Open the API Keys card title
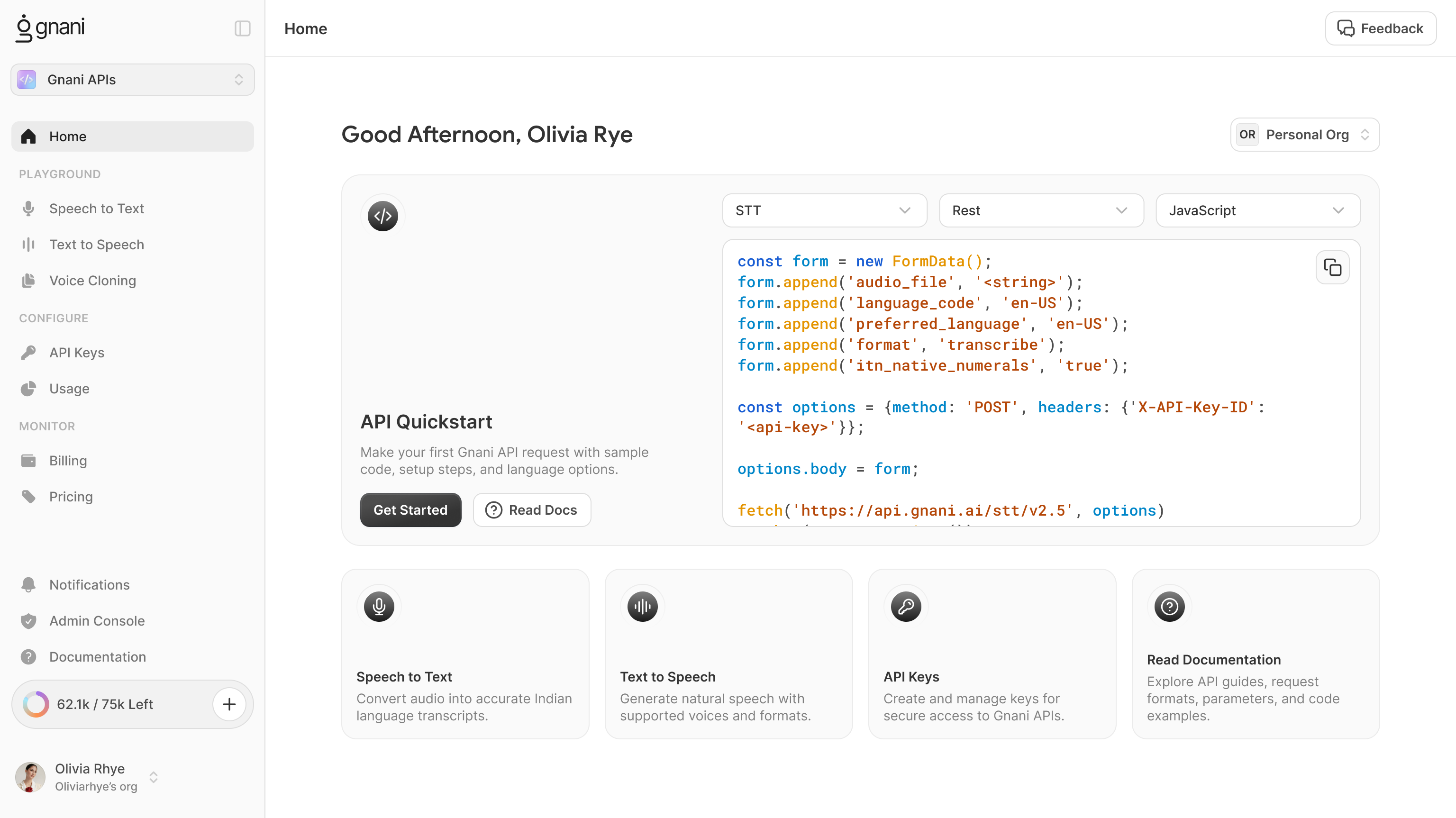1456x818 pixels. click(x=911, y=677)
